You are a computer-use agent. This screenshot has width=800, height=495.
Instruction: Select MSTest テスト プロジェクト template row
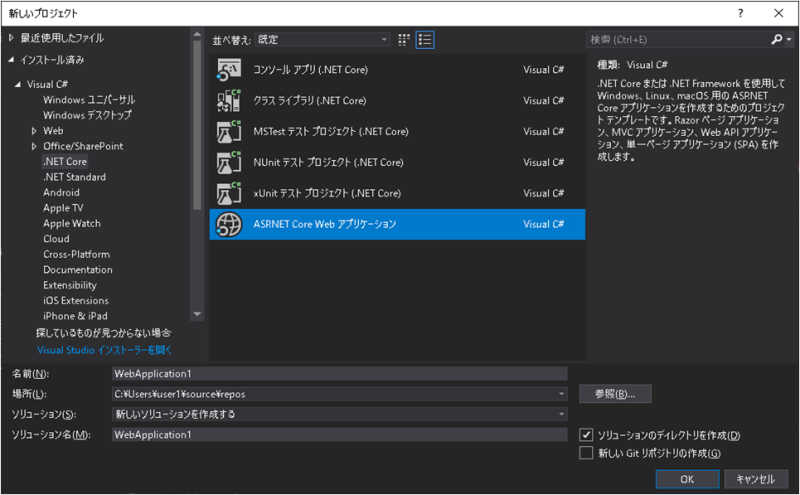point(397,131)
